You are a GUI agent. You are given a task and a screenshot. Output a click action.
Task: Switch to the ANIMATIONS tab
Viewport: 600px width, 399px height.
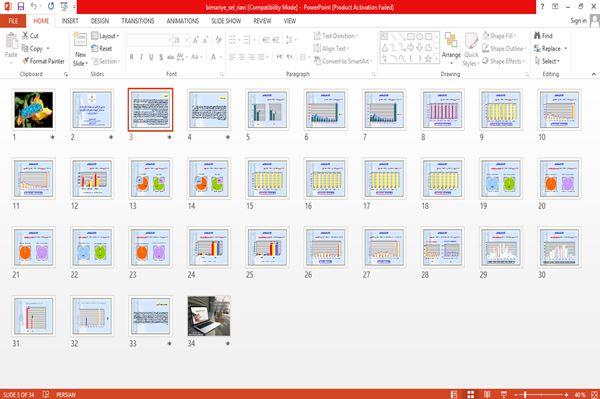click(183, 21)
